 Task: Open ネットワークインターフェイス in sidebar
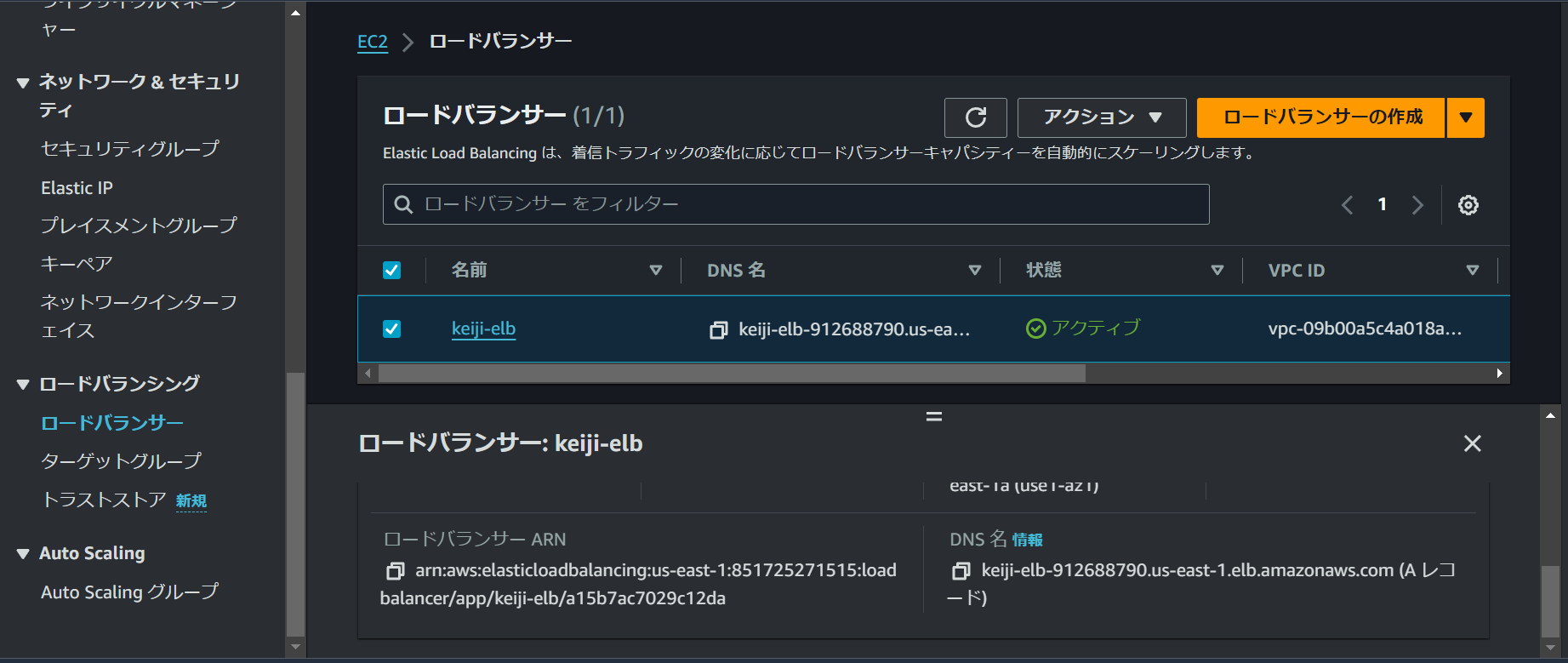pos(139,316)
